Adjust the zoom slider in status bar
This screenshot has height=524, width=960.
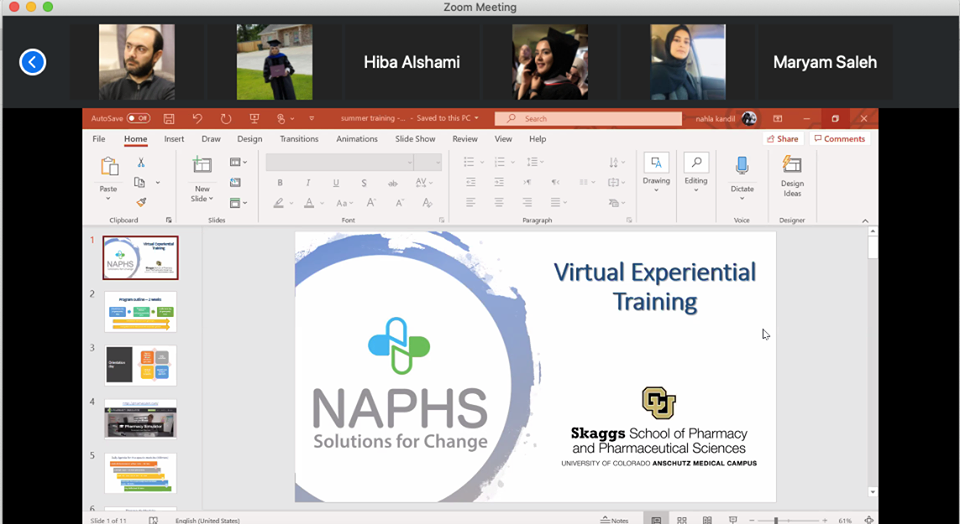tap(776, 520)
